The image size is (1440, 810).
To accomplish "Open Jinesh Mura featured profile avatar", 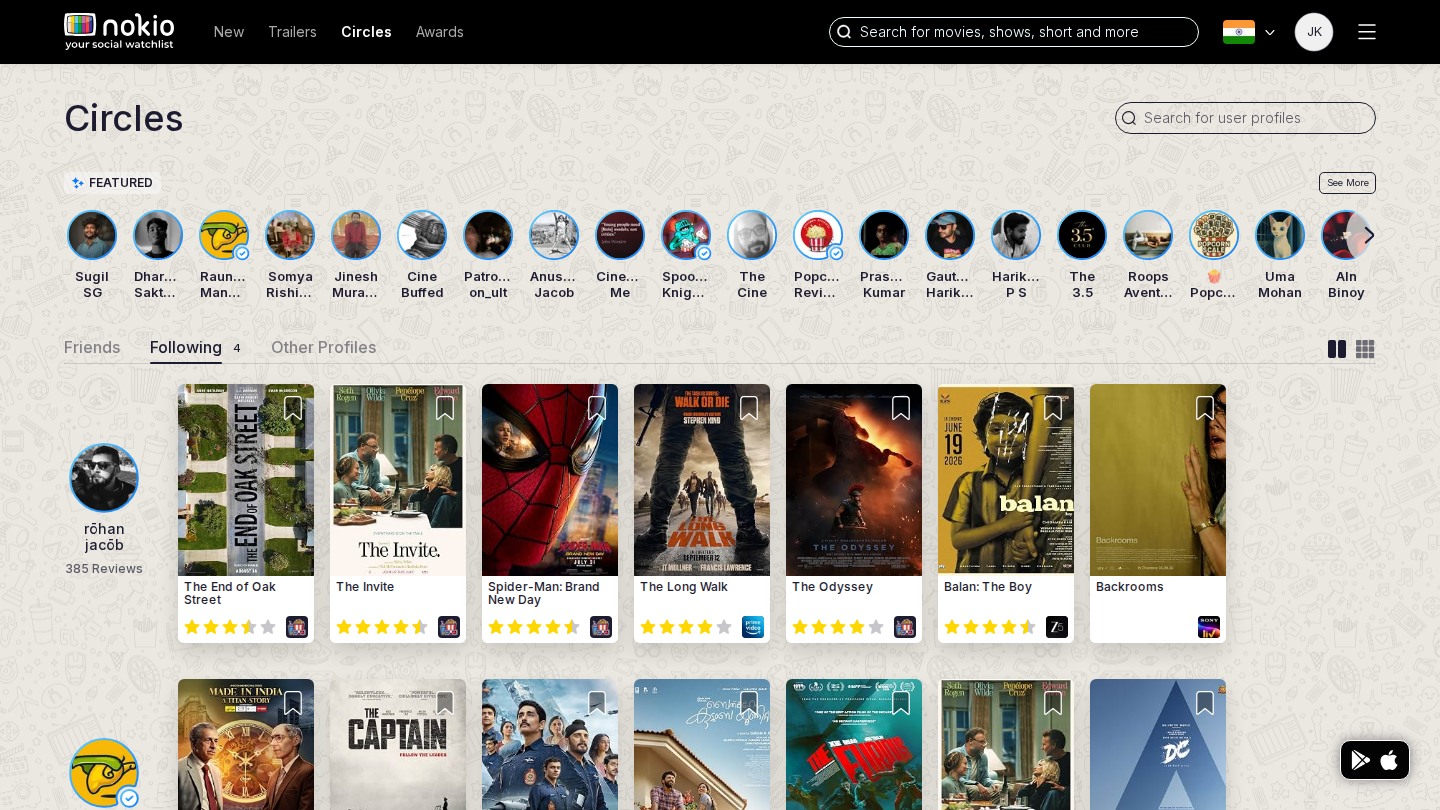I will (x=356, y=235).
